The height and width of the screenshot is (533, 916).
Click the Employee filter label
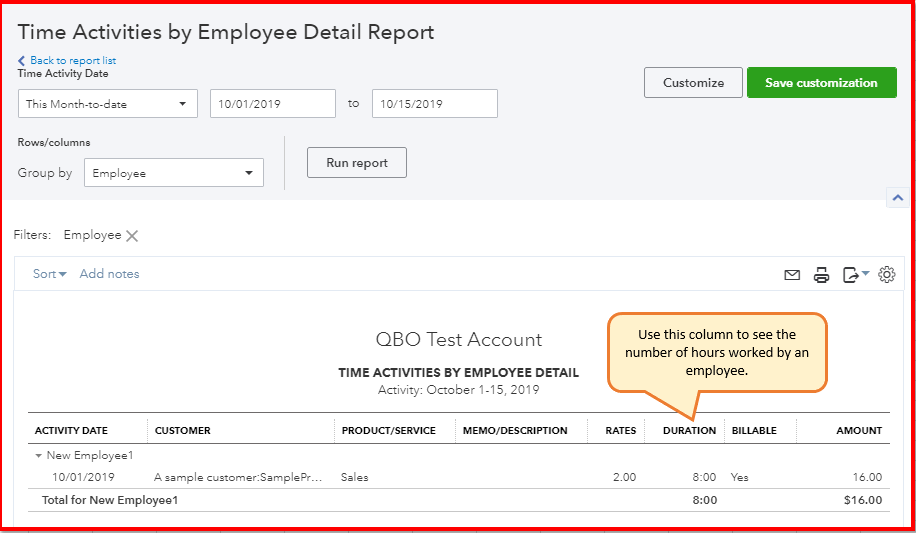92,235
